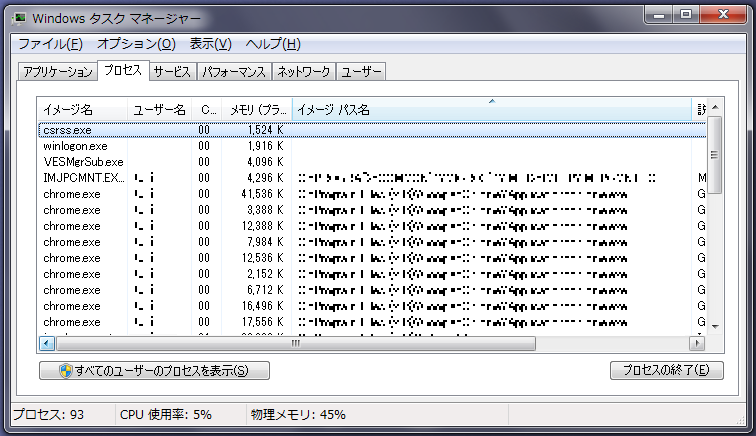Open the 表示(V) menu
This screenshot has width=756, height=436.
pyautogui.click(x=210, y=44)
